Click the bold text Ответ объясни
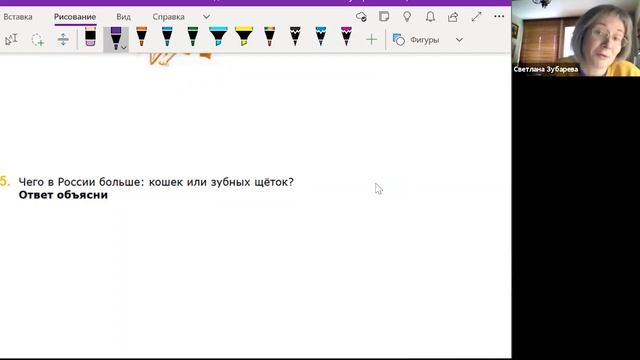Image resolution: width=640 pixels, height=360 pixels. point(63,195)
